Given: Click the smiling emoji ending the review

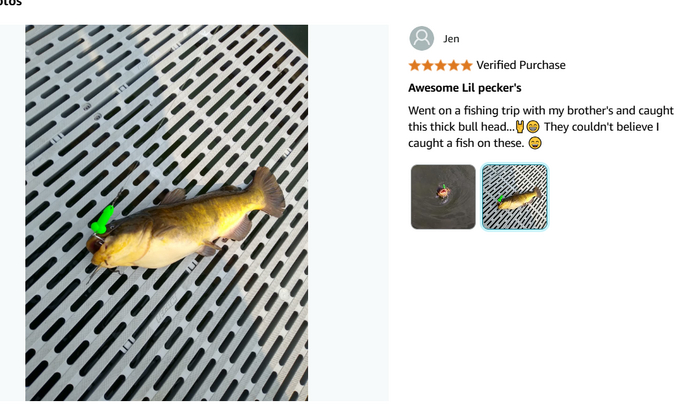Looking at the screenshot, I should (x=535, y=143).
